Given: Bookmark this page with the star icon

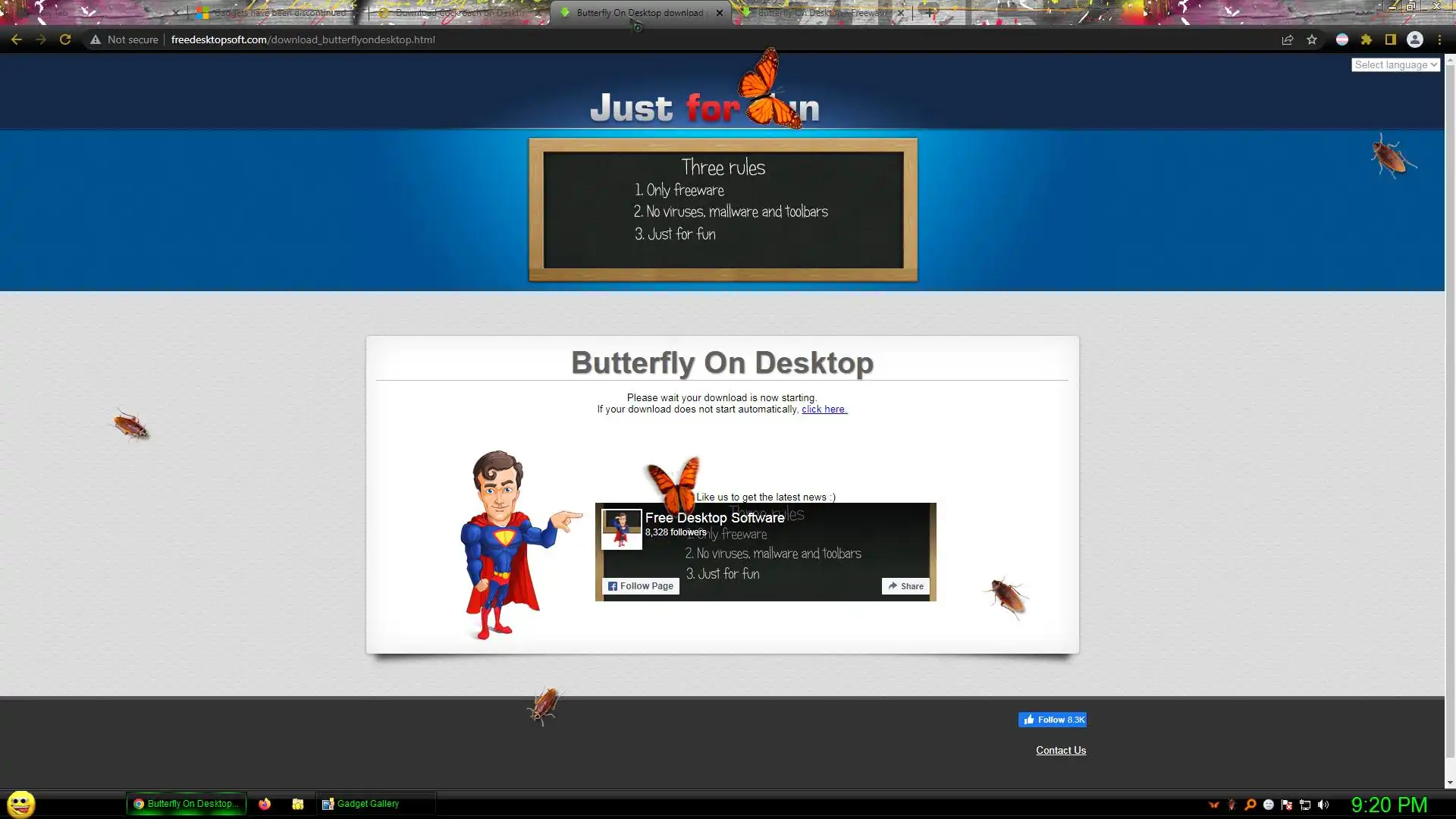Looking at the screenshot, I should [x=1312, y=39].
